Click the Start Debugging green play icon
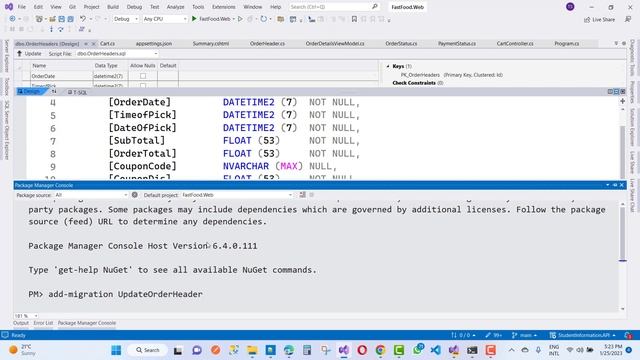The width and height of the screenshot is (640, 360). (x=194, y=19)
